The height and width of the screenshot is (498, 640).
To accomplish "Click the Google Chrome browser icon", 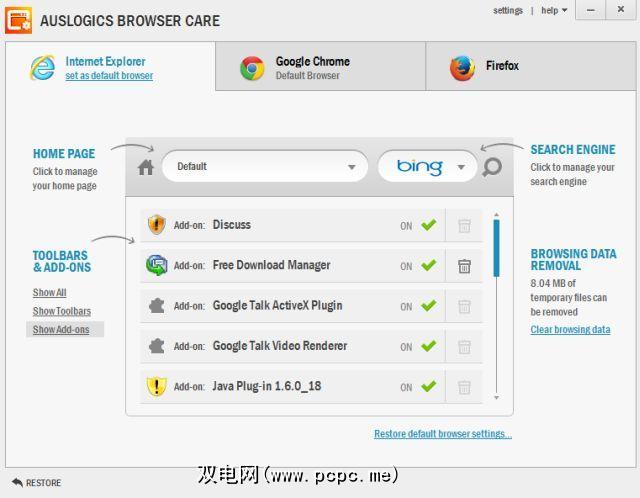I will [x=252, y=68].
